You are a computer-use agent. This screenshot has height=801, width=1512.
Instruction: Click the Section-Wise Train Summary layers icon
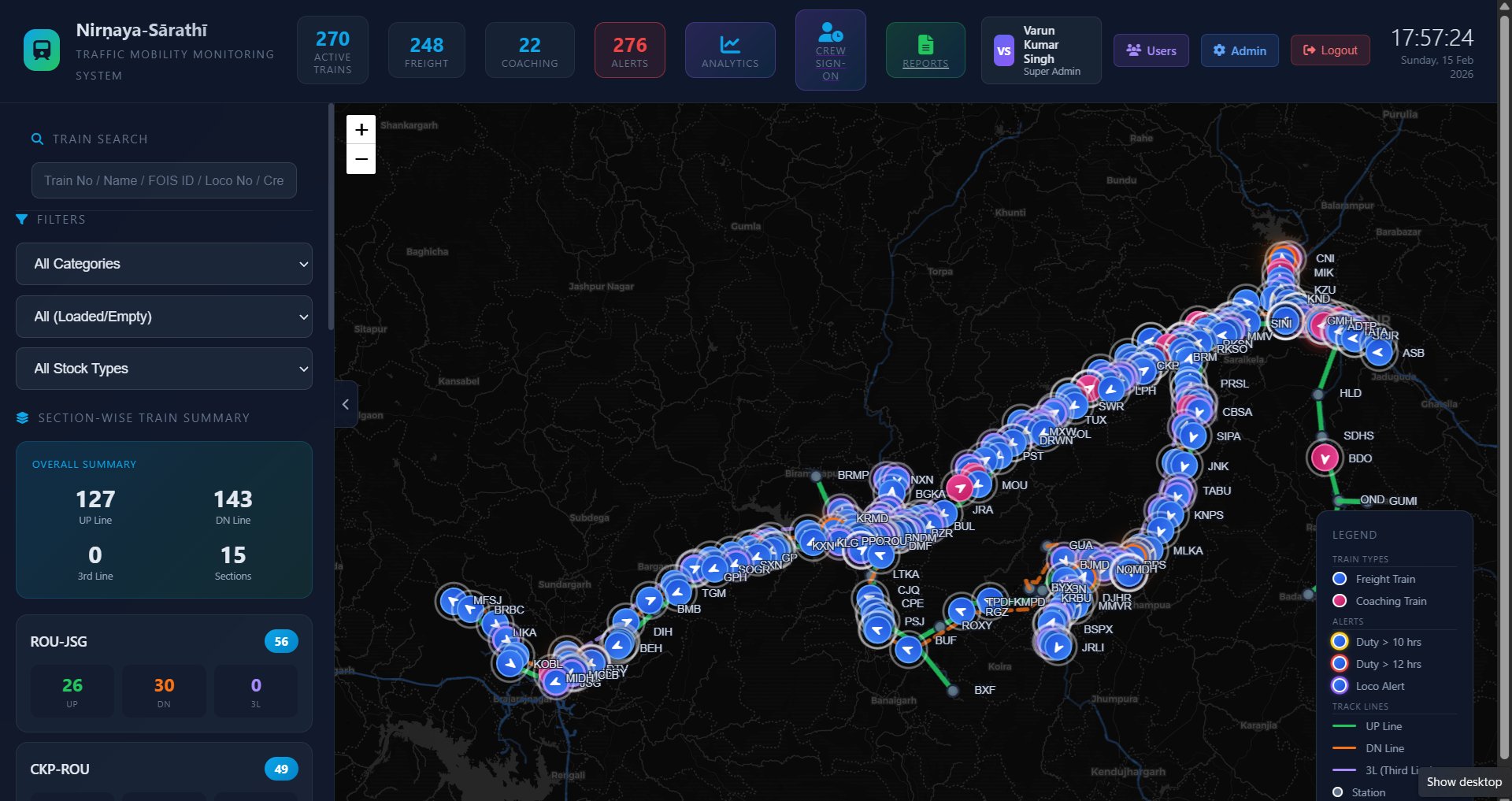point(21,418)
